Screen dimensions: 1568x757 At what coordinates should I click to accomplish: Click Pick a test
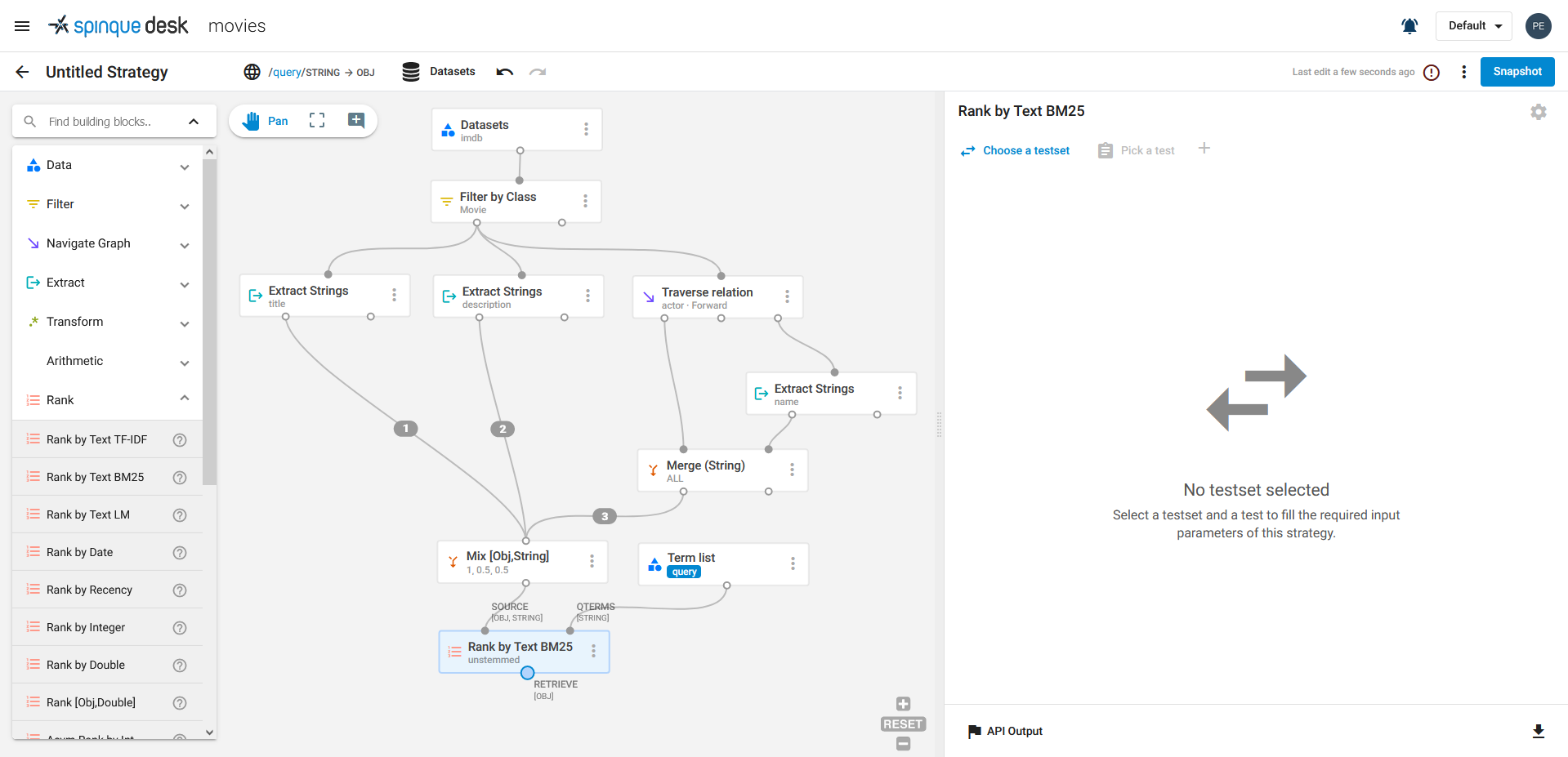(x=1137, y=150)
